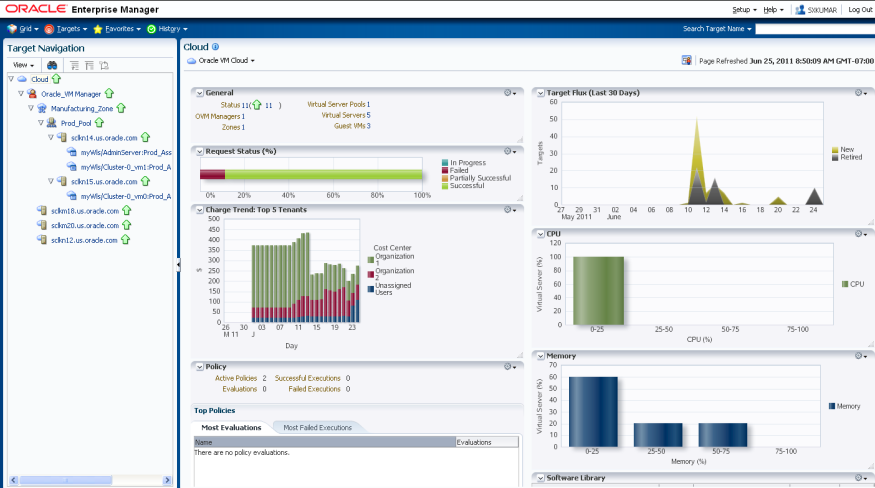875x488 pixels.
Task: Click the up status arrow next to Cloud
Action: tap(56, 79)
